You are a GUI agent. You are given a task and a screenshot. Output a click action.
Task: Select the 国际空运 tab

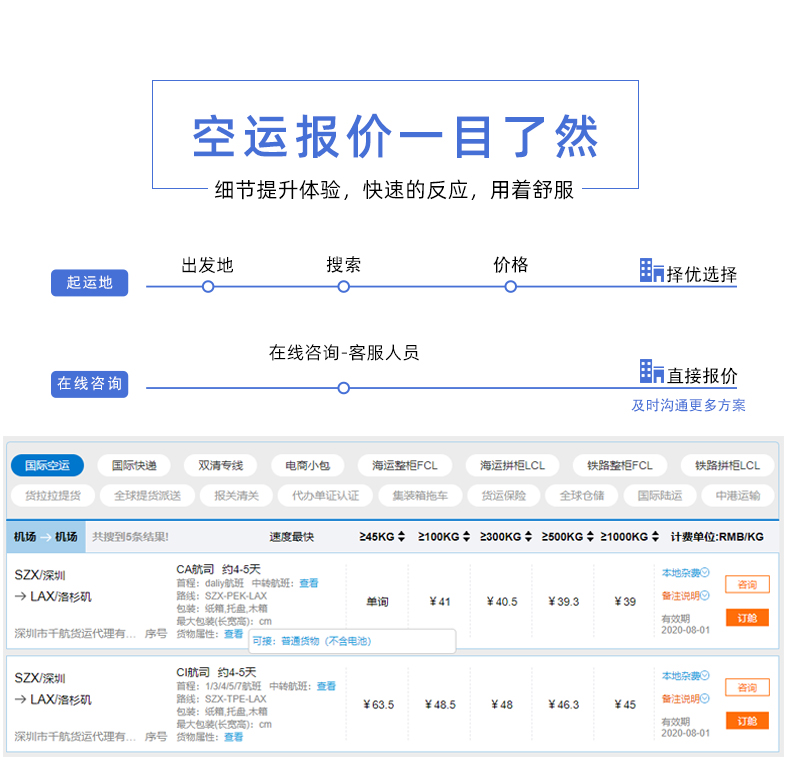[47, 465]
